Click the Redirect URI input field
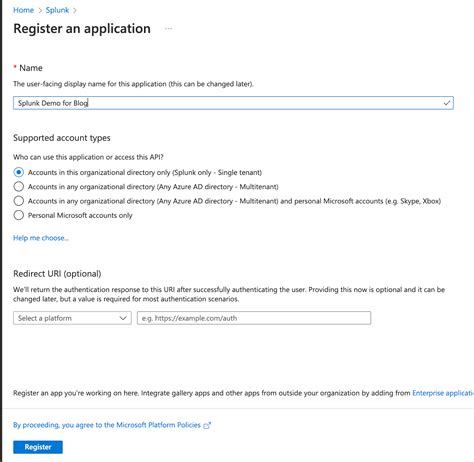 pyautogui.click(x=254, y=318)
